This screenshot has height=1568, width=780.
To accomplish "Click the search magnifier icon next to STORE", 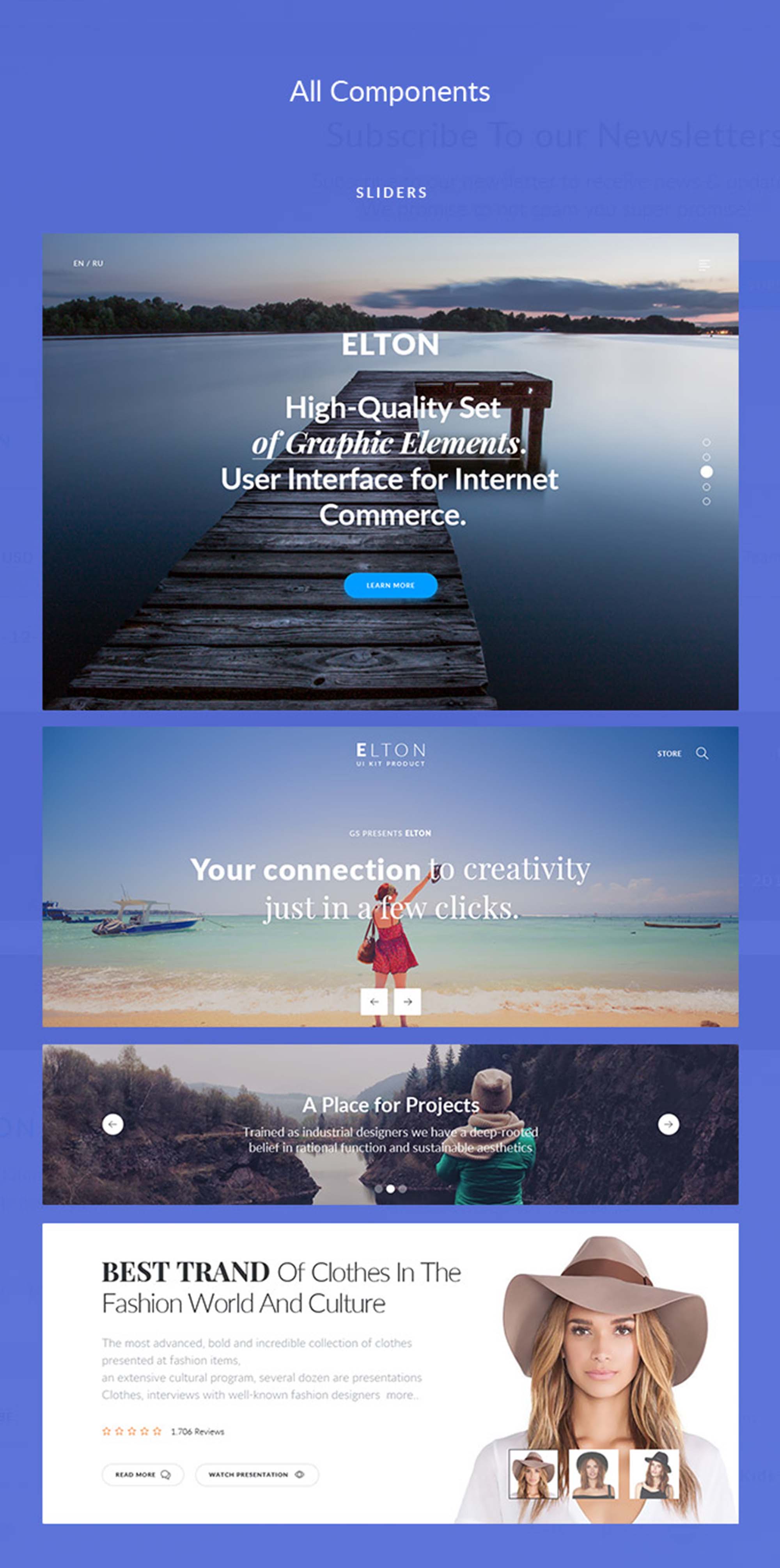I will pos(702,753).
